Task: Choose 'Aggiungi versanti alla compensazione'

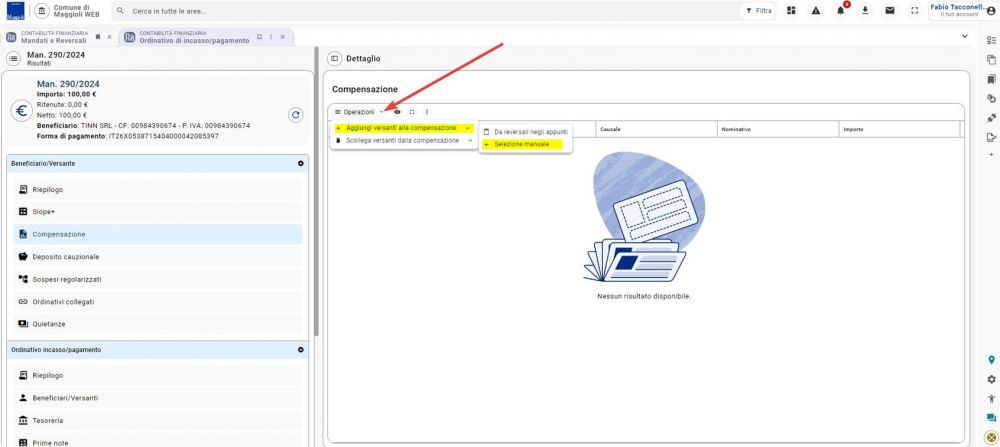Action: coord(404,128)
